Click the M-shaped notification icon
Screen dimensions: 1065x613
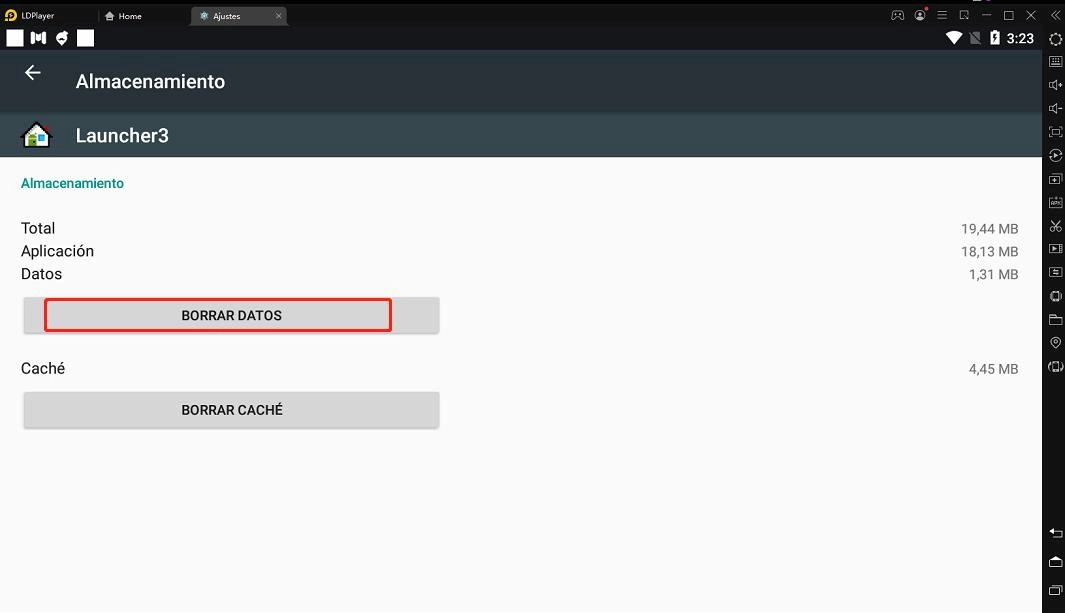(x=39, y=38)
